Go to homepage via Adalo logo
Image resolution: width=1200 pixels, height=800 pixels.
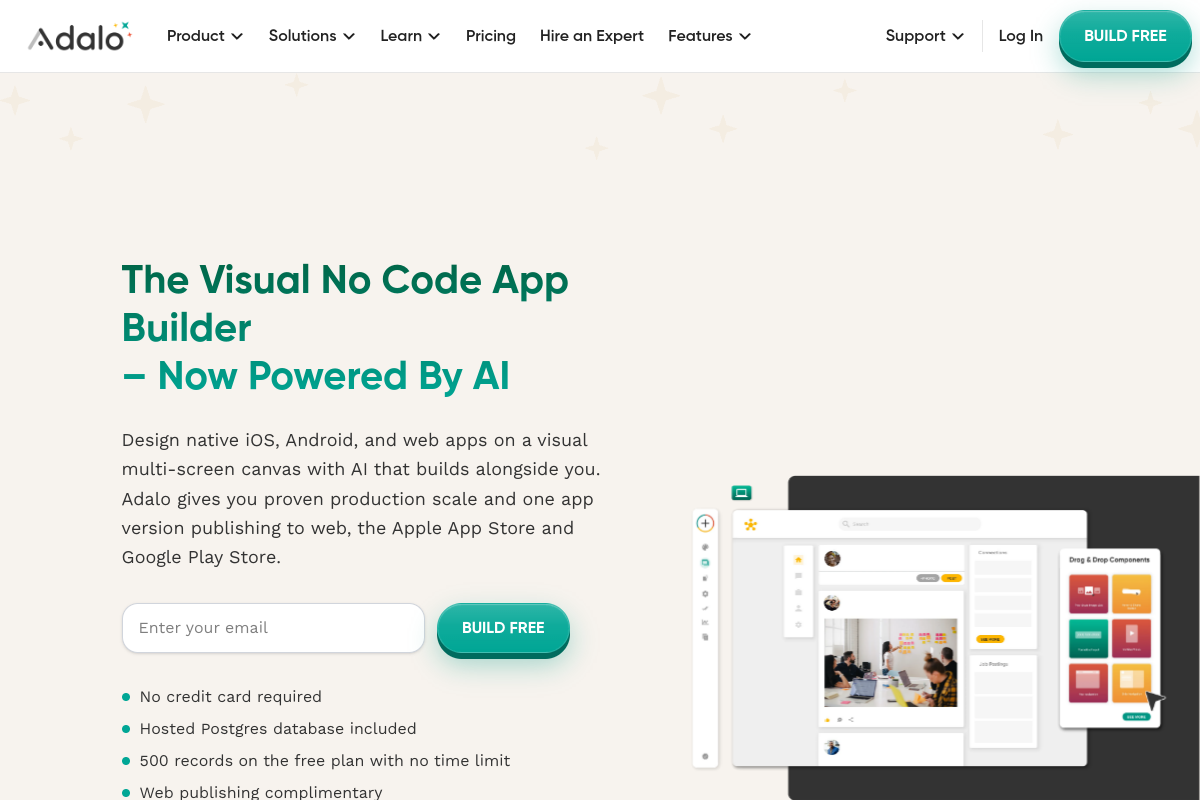[80, 36]
